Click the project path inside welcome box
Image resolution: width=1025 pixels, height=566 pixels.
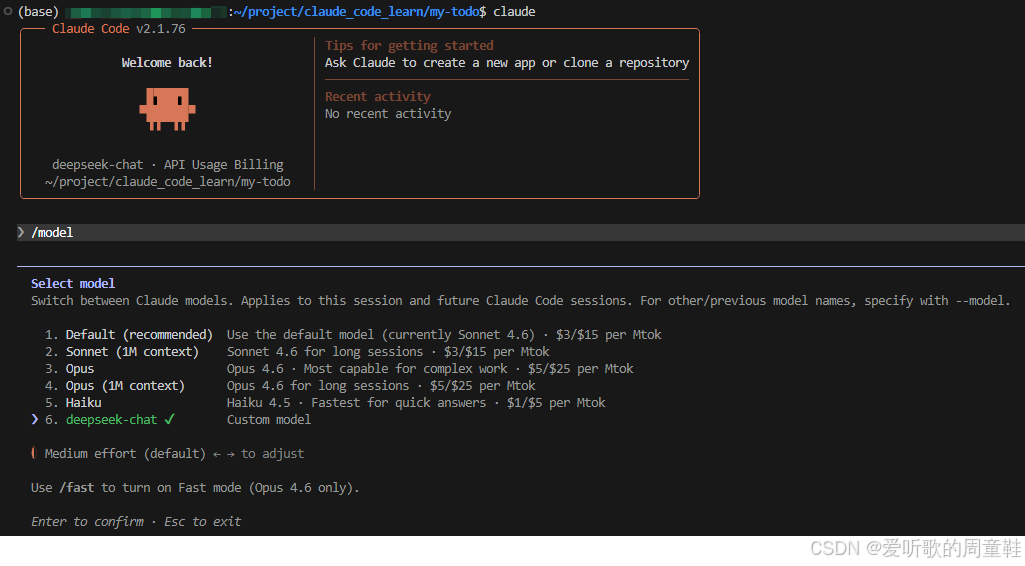tap(168, 182)
